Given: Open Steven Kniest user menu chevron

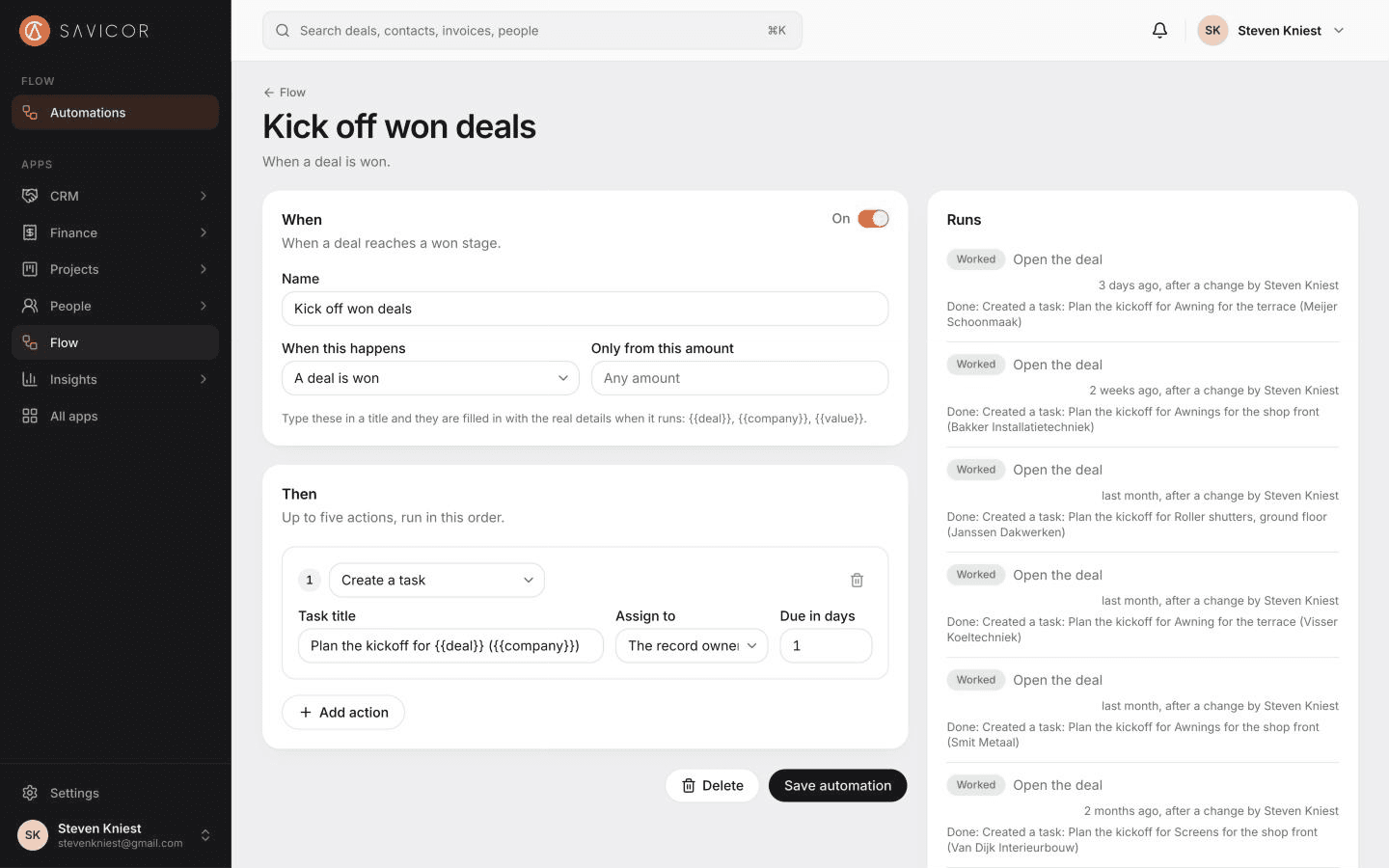Looking at the screenshot, I should pyautogui.click(x=1339, y=31).
